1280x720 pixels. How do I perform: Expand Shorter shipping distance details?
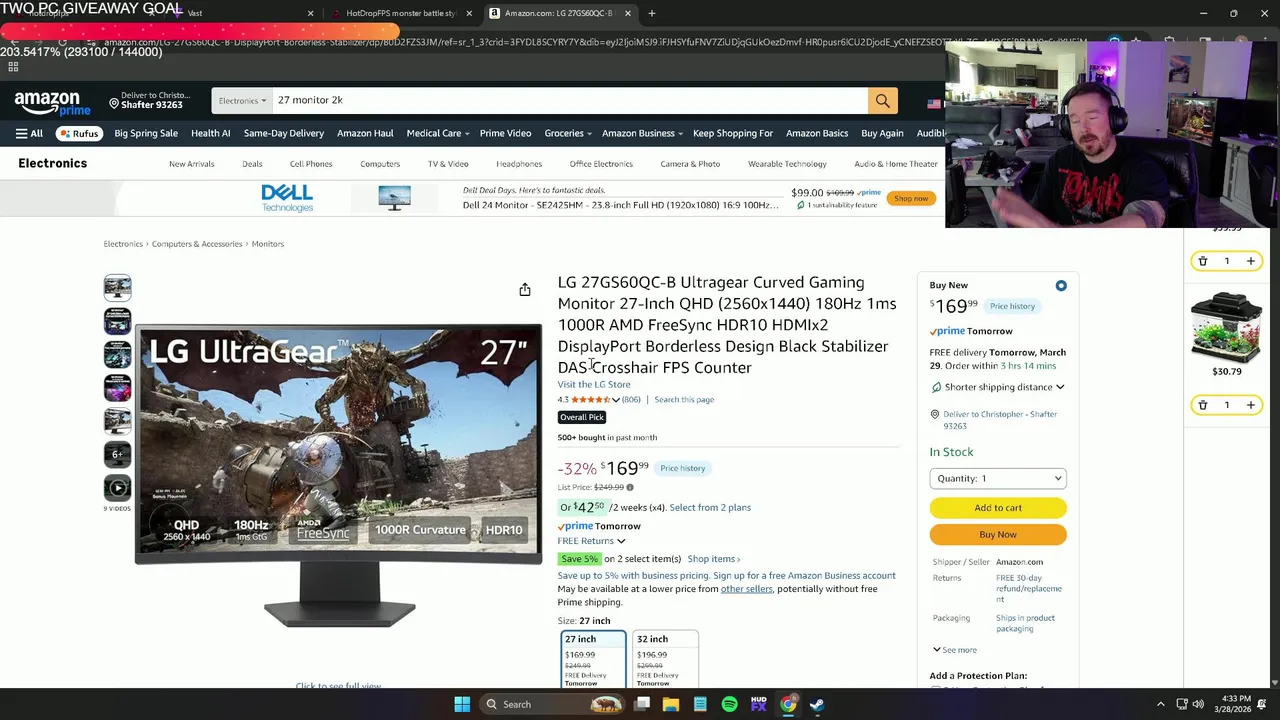tap(1060, 387)
